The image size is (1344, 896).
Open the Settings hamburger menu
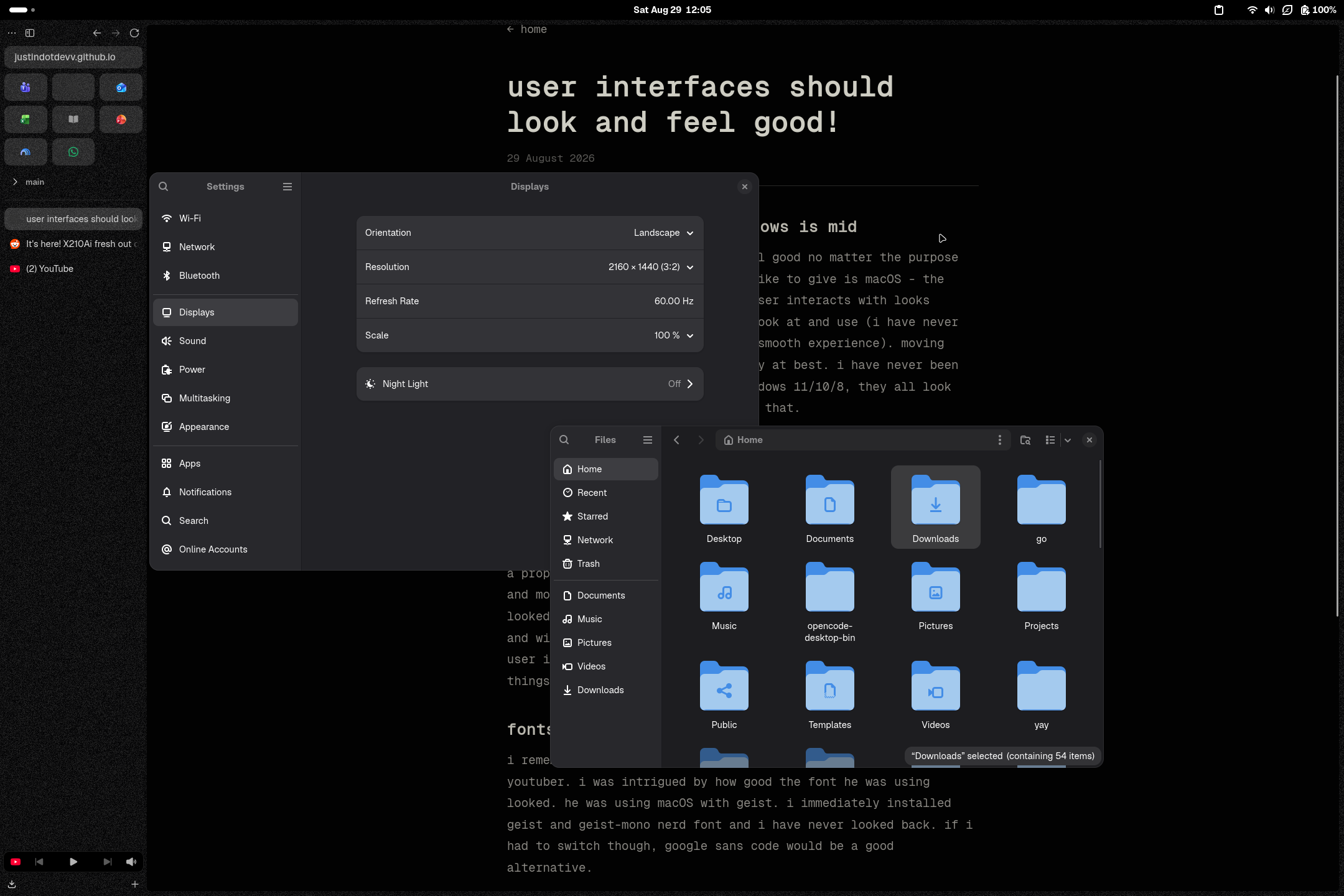(287, 187)
